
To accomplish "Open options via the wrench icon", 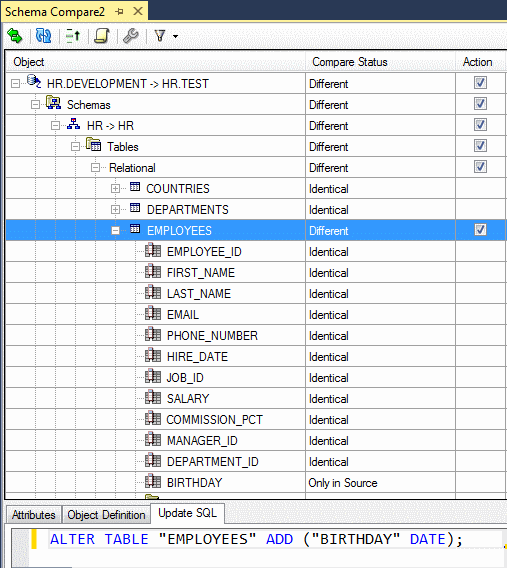I will point(131,36).
